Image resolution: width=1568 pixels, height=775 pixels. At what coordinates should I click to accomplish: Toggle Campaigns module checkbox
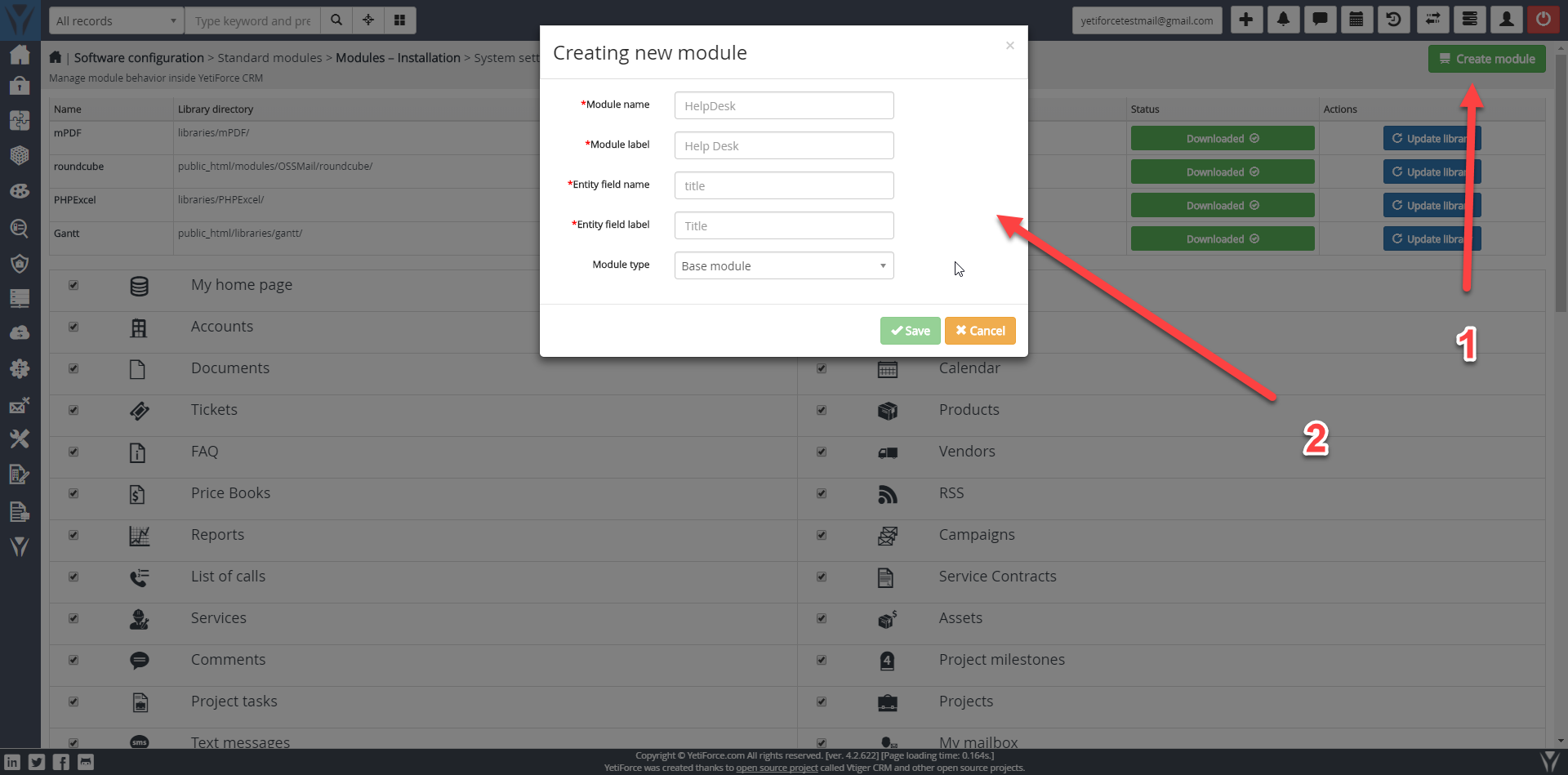click(x=822, y=535)
